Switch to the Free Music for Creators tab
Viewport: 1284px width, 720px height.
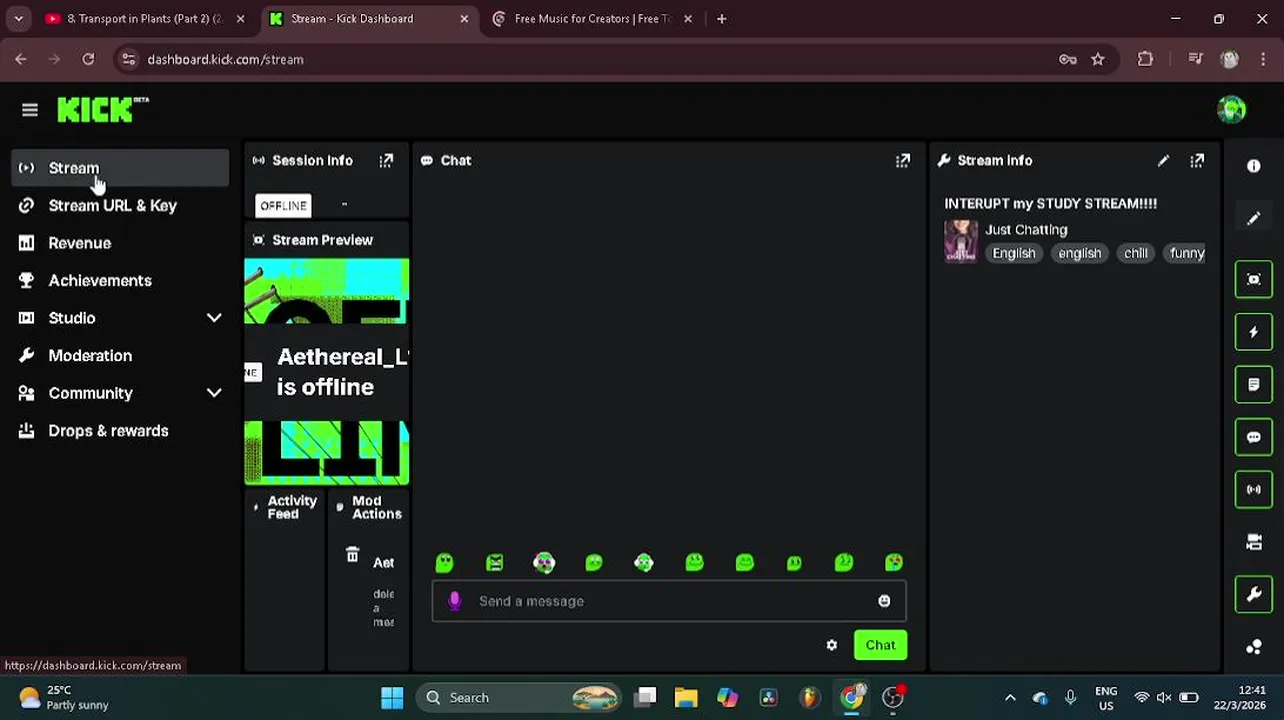tap(592, 19)
